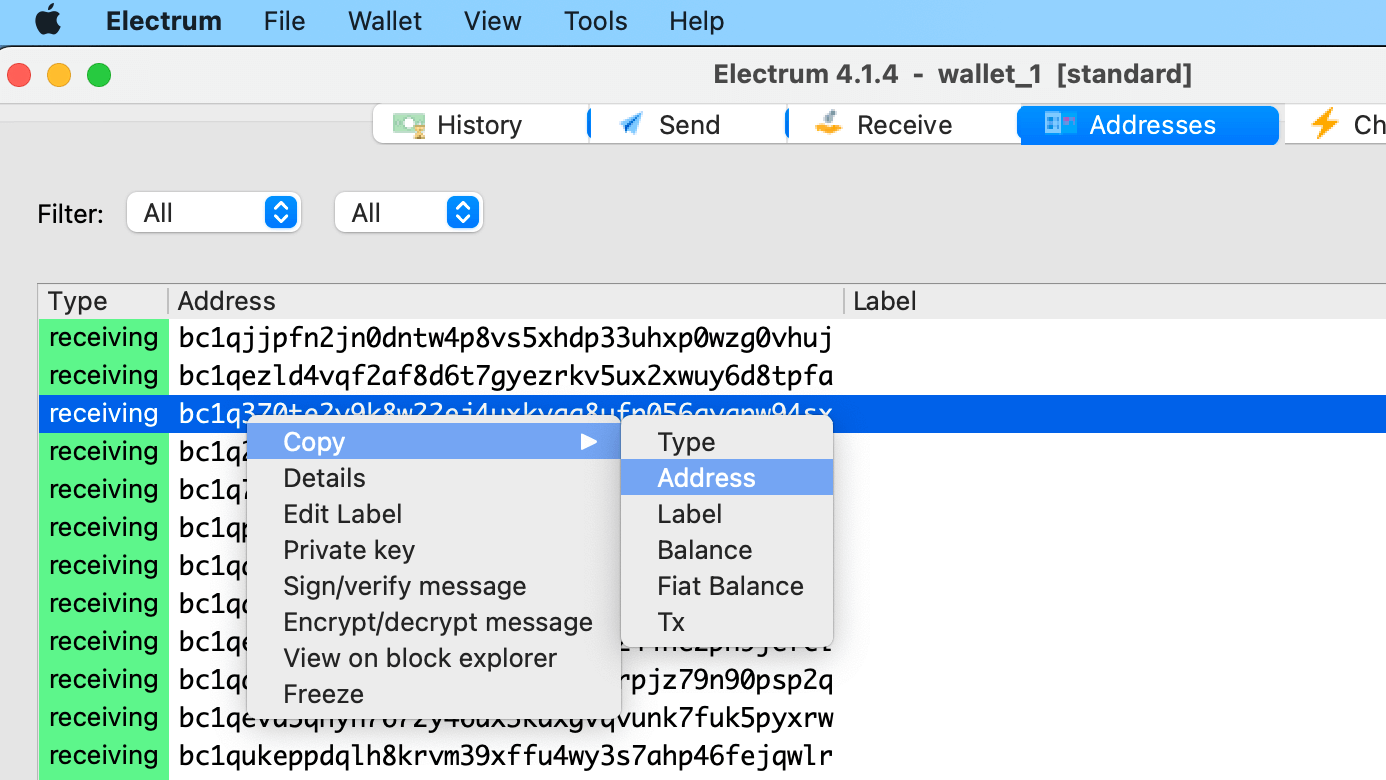The height and width of the screenshot is (780, 1386).
Task: Click the lightning bolt Channels tab icon
Action: coord(1324,124)
